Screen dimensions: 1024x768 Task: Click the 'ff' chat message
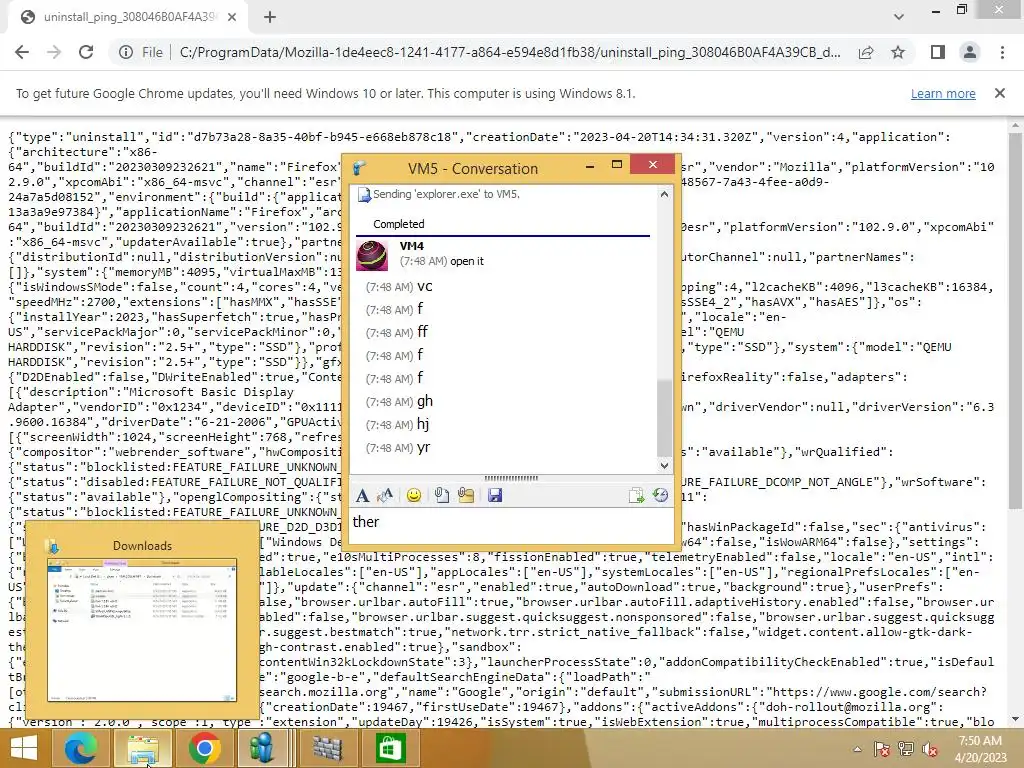coord(423,332)
